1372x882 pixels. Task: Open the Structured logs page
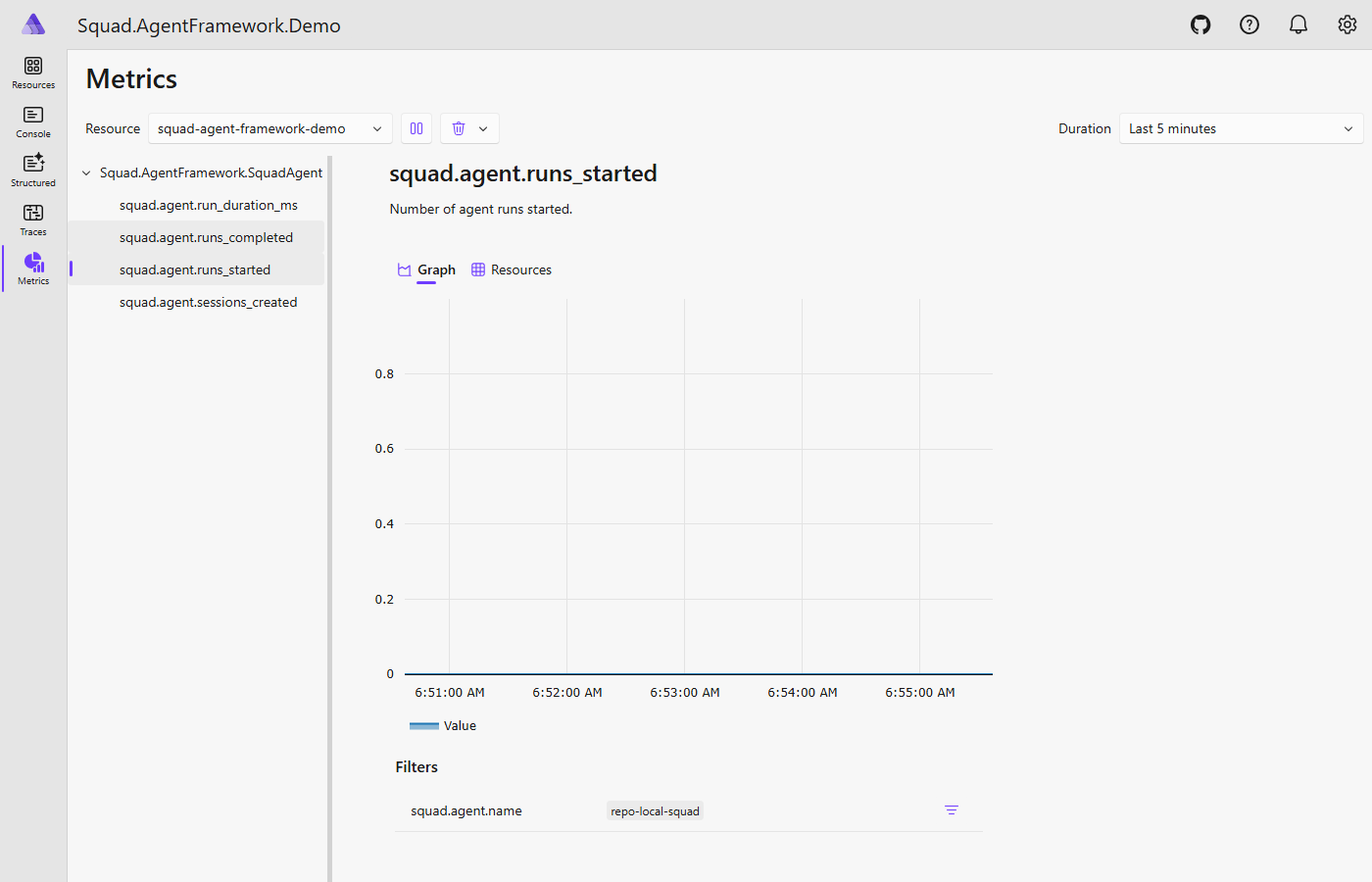pyautogui.click(x=33, y=171)
